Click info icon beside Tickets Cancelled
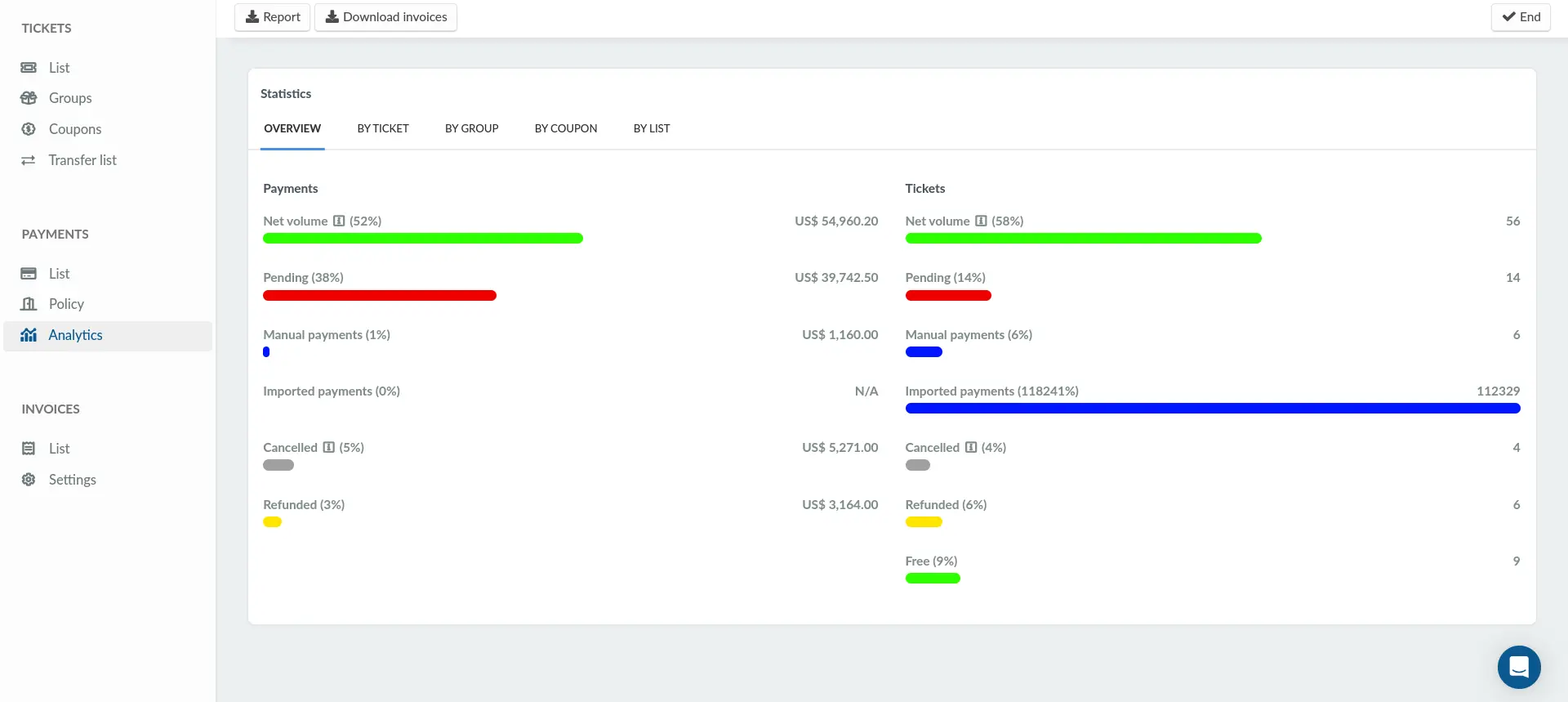 (x=971, y=448)
